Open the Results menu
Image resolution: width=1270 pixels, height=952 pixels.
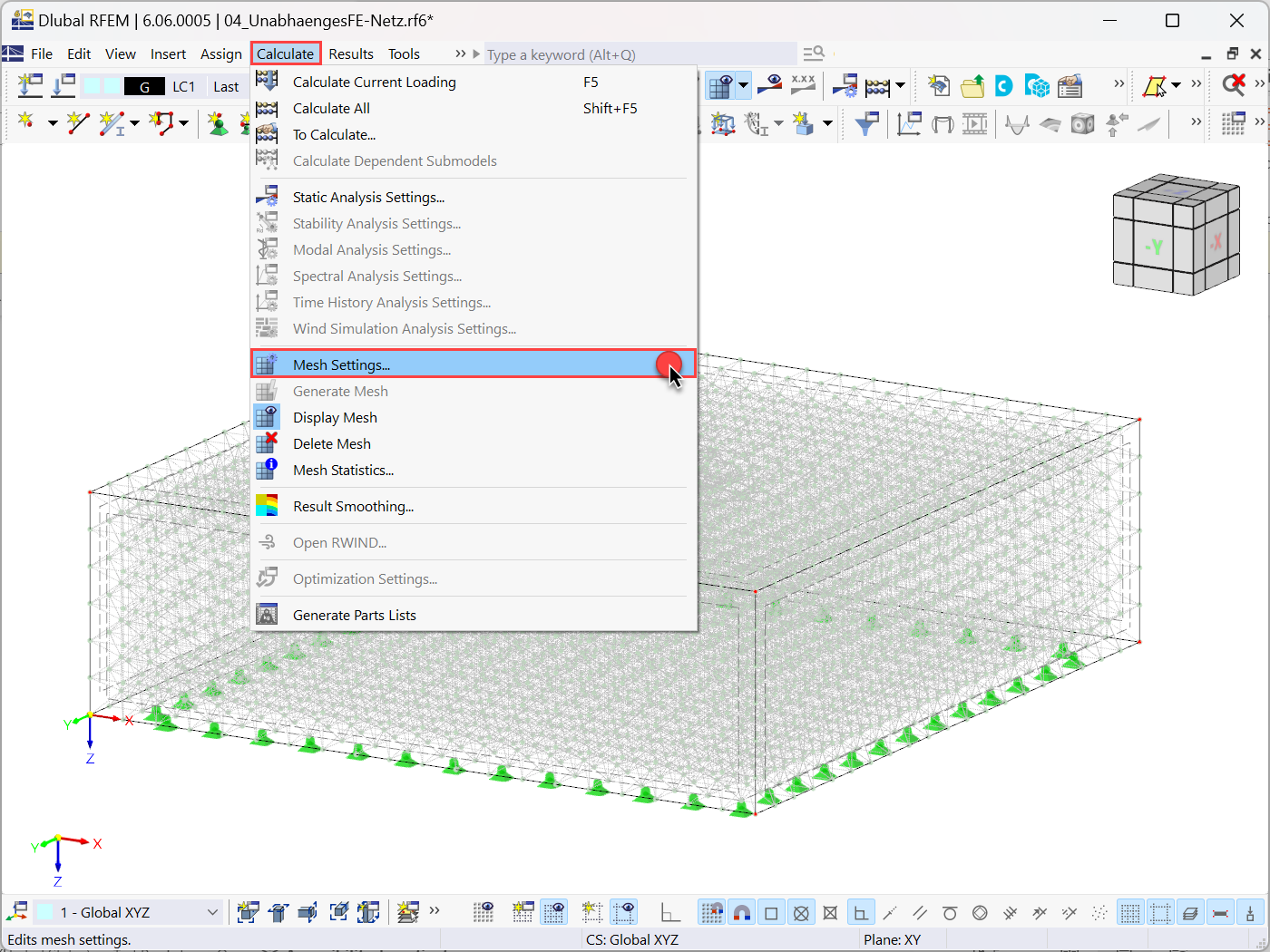[351, 53]
